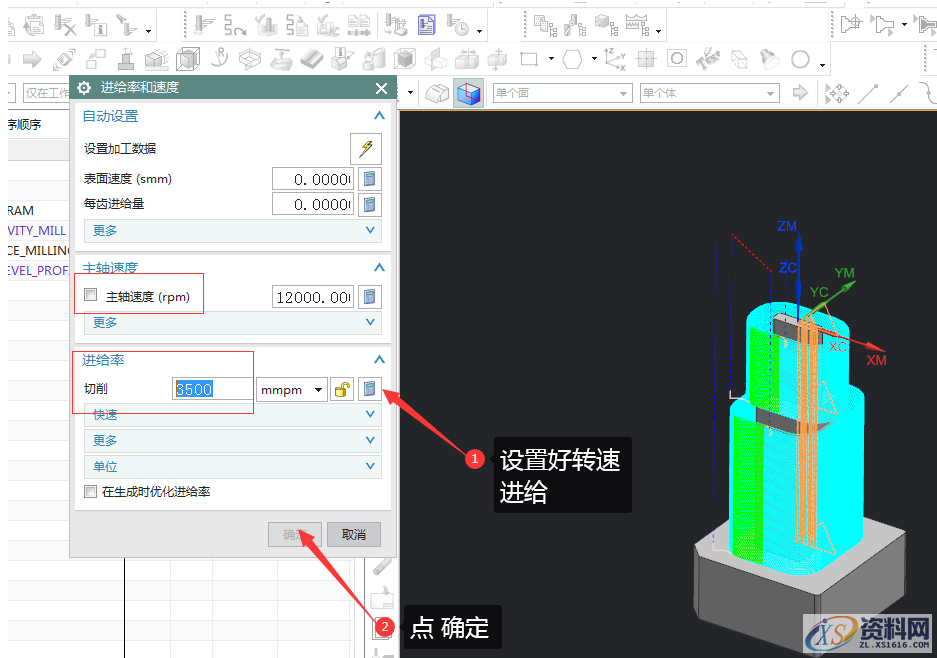
Task: Click calculator icon beside spindle speed value
Action: coord(369,297)
